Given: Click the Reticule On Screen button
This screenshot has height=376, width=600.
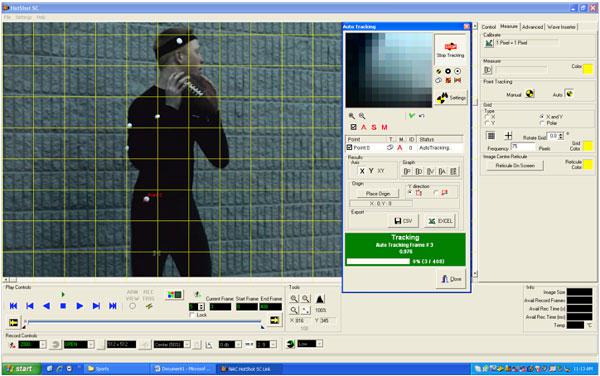Looking at the screenshot, I should tap(515, 166).
